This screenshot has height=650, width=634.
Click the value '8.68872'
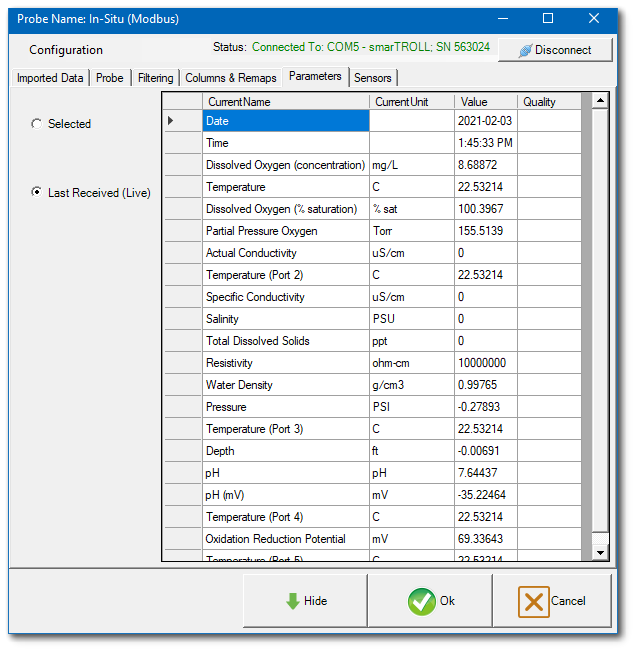pyautogui.click(x=486, y=165)
